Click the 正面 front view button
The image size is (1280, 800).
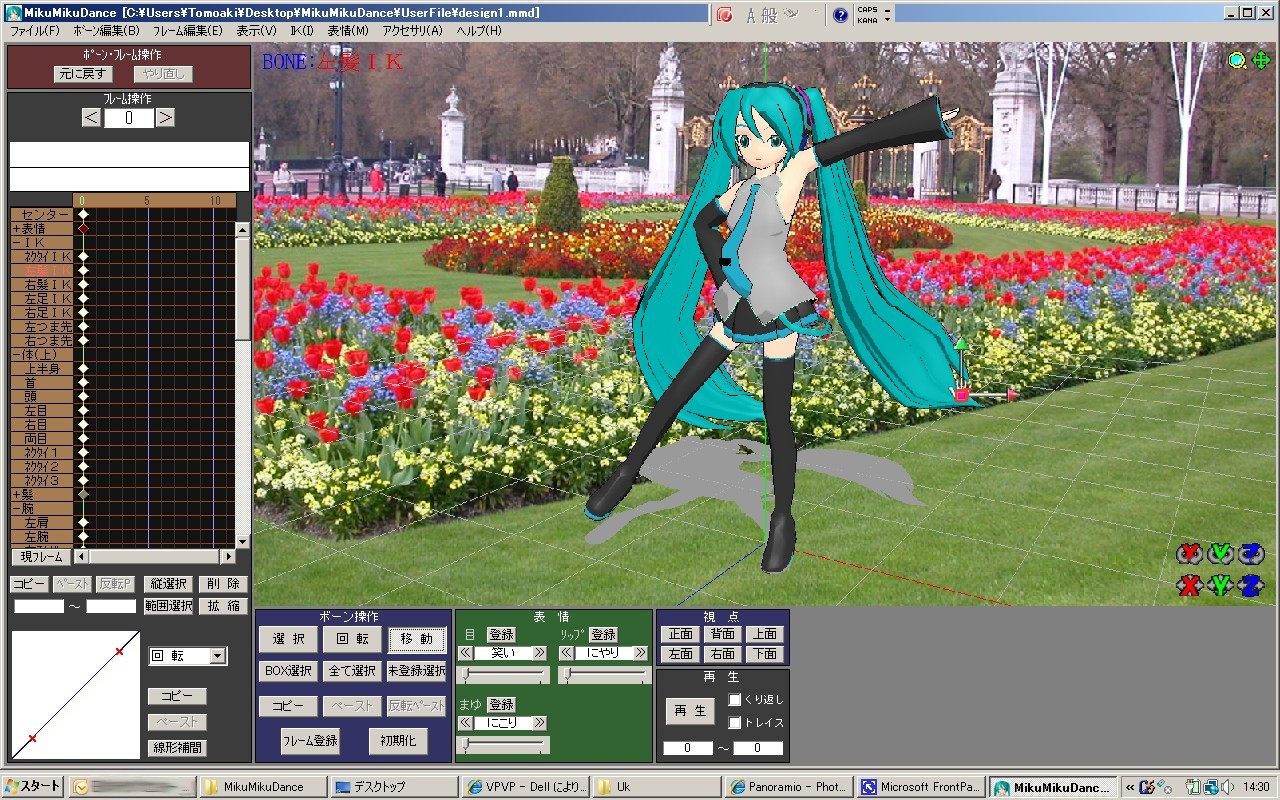pos(681,634)
